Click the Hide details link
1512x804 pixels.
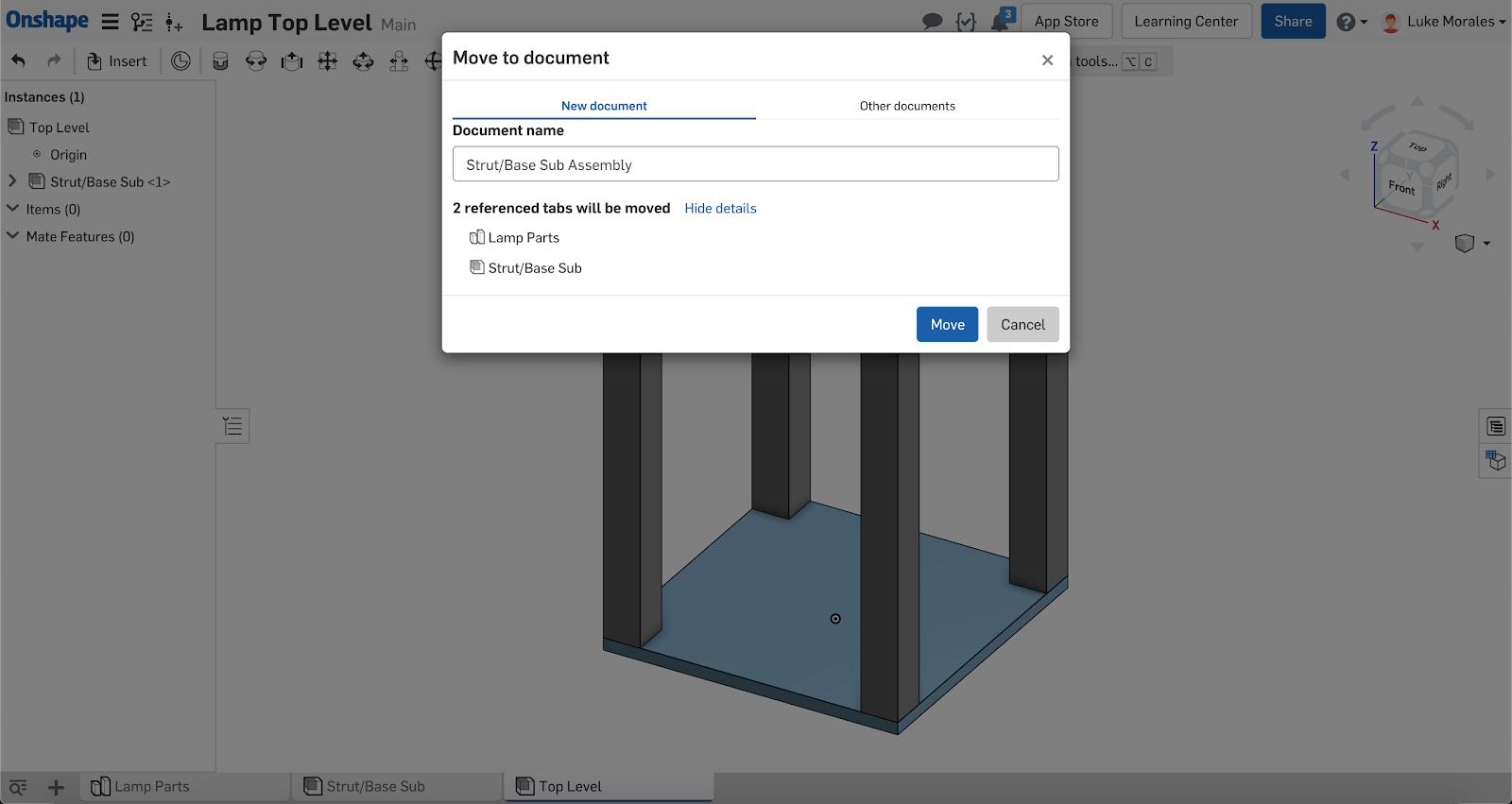720,208
